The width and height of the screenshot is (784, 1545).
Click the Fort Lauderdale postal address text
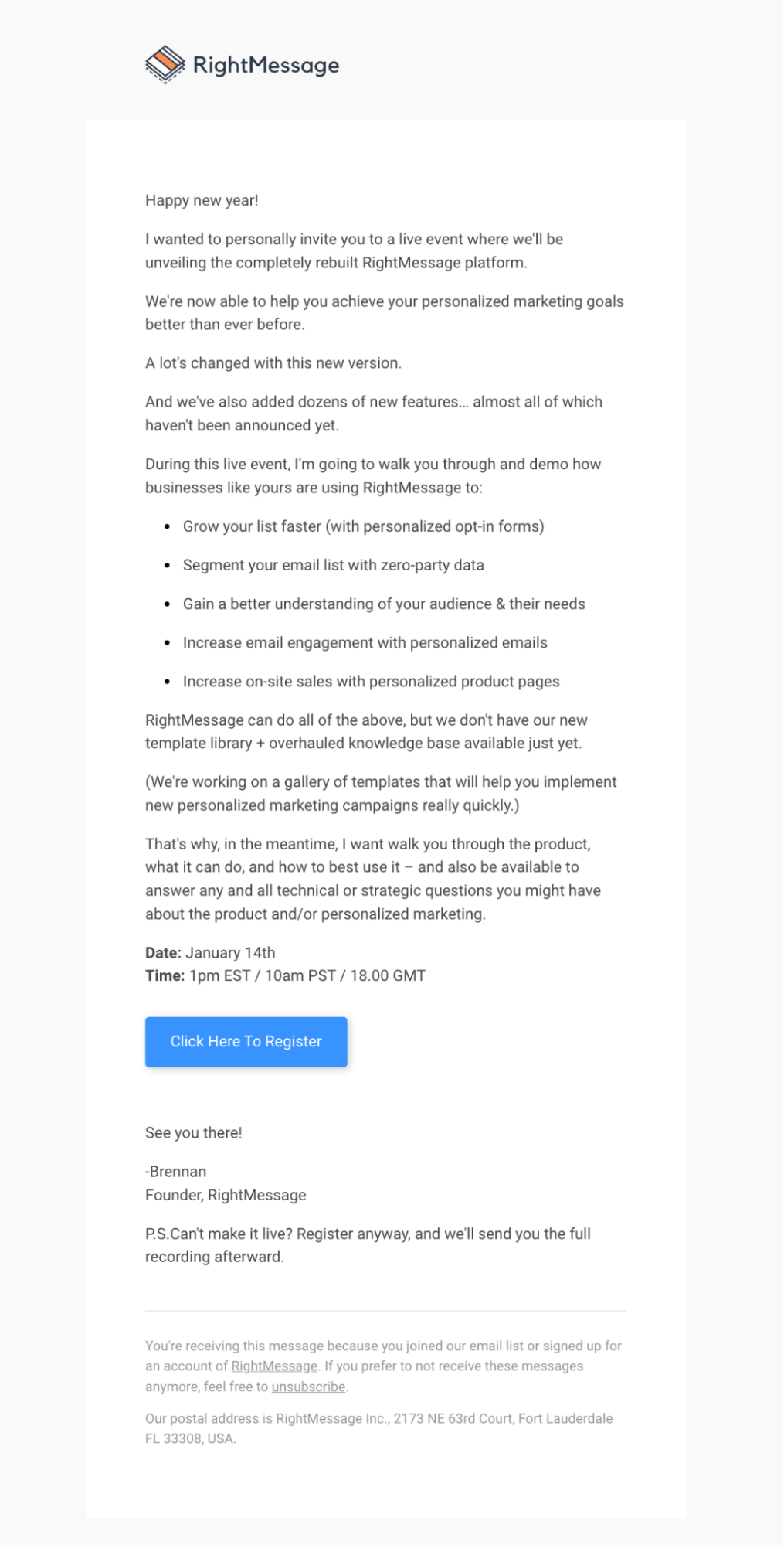coord(378,1430)
